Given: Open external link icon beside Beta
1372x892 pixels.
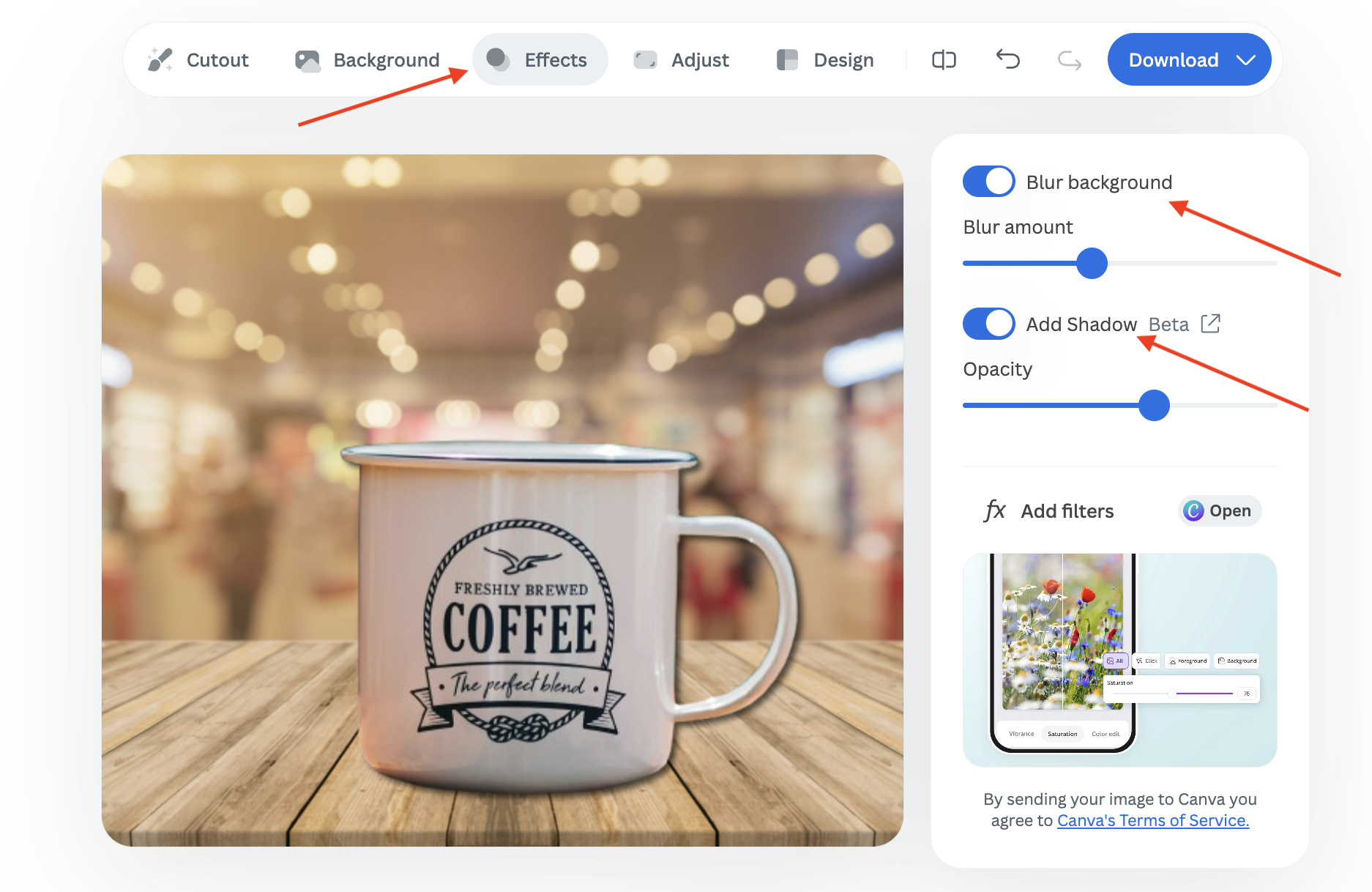Looking at the screenshot, I should 1211,324.
